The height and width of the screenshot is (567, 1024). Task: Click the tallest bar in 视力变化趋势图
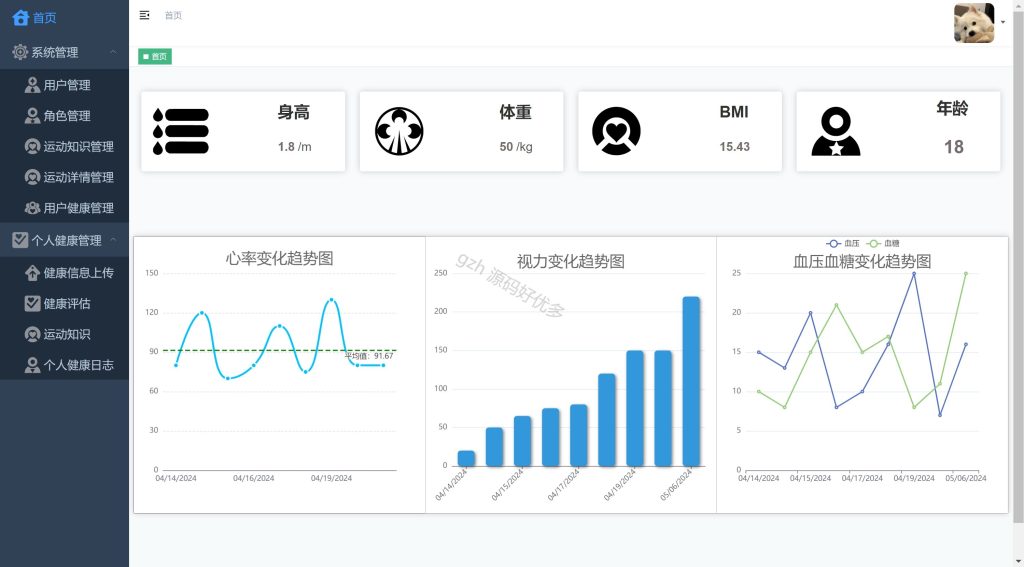[691, 381]
